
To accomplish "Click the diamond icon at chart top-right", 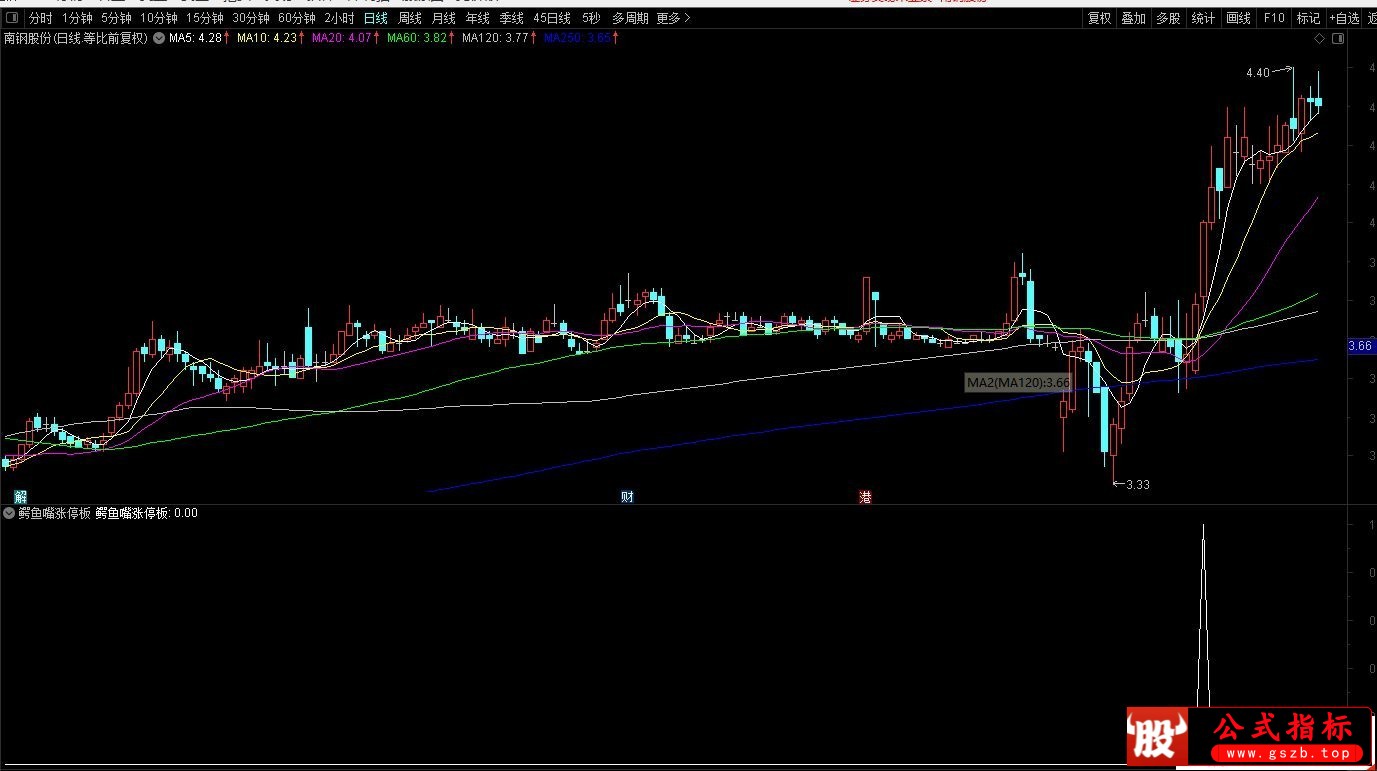I will 1319,39.
